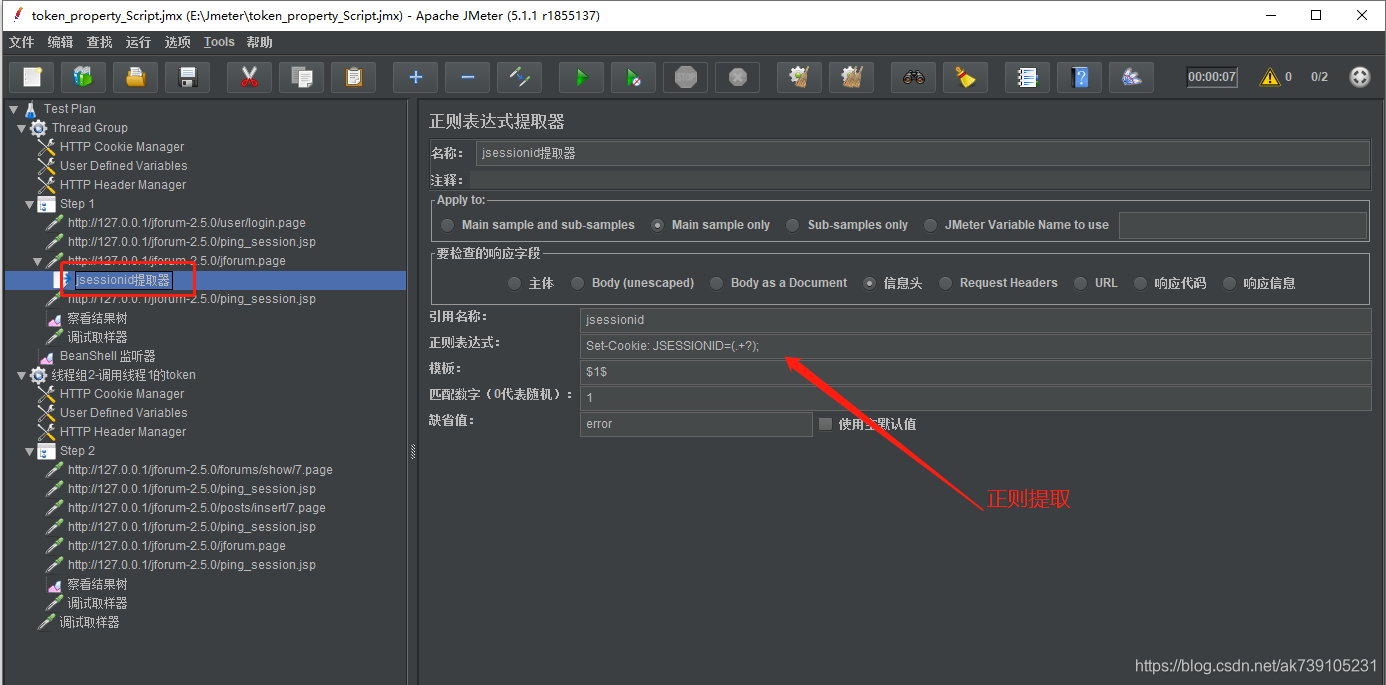Viewport: 1386px width, 685px height.
Task: Open the Tools menu
Action: [x=219, y=42]
